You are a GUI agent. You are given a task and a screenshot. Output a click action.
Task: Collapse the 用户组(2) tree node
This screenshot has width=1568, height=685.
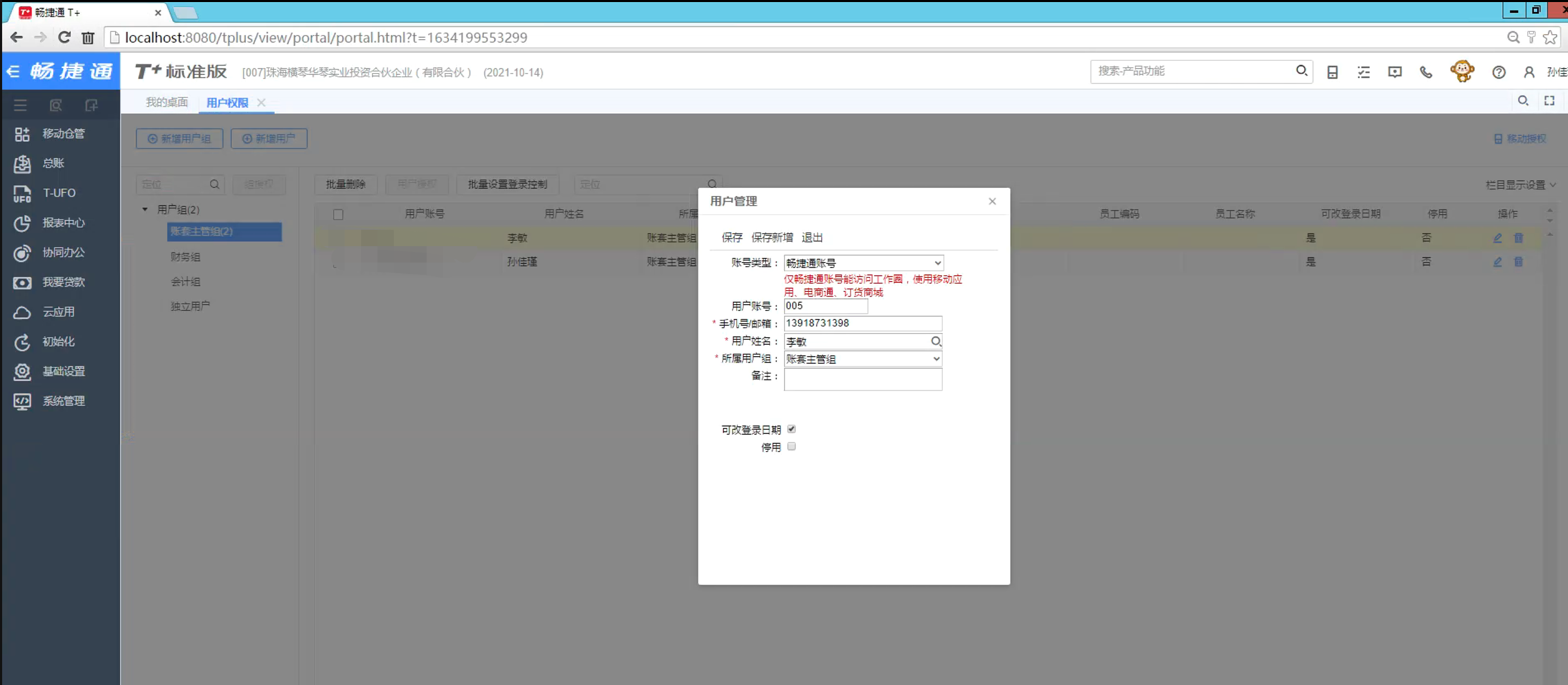click(x=145, y=210)
